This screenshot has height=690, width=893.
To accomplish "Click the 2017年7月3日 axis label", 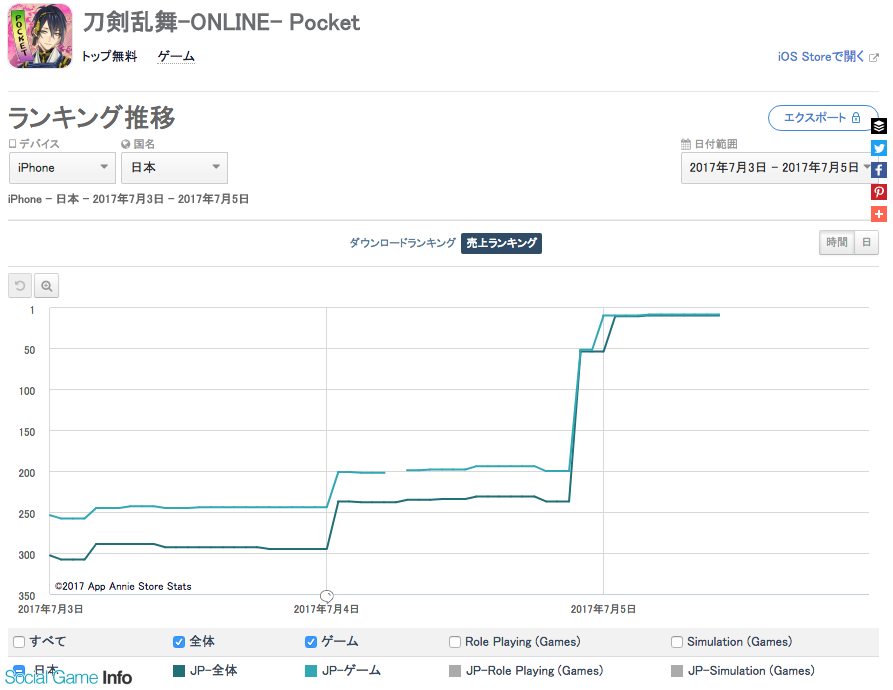I will tap(50, 609).
